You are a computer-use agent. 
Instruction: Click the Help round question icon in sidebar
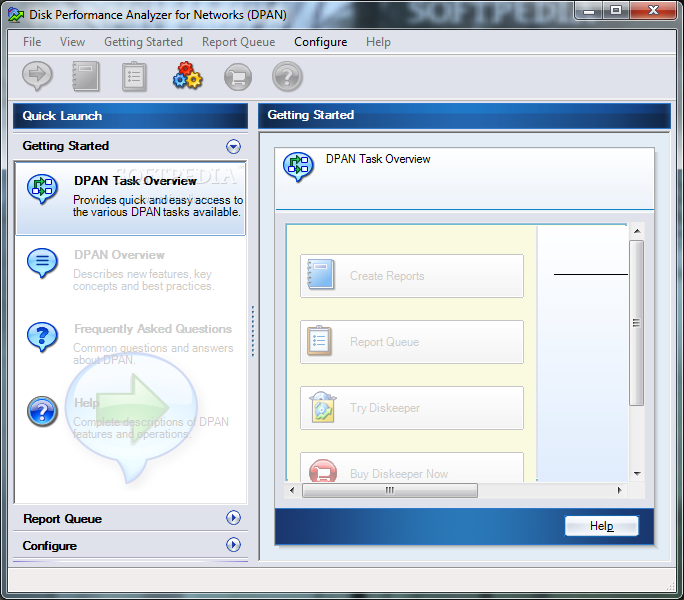[42, 411]
